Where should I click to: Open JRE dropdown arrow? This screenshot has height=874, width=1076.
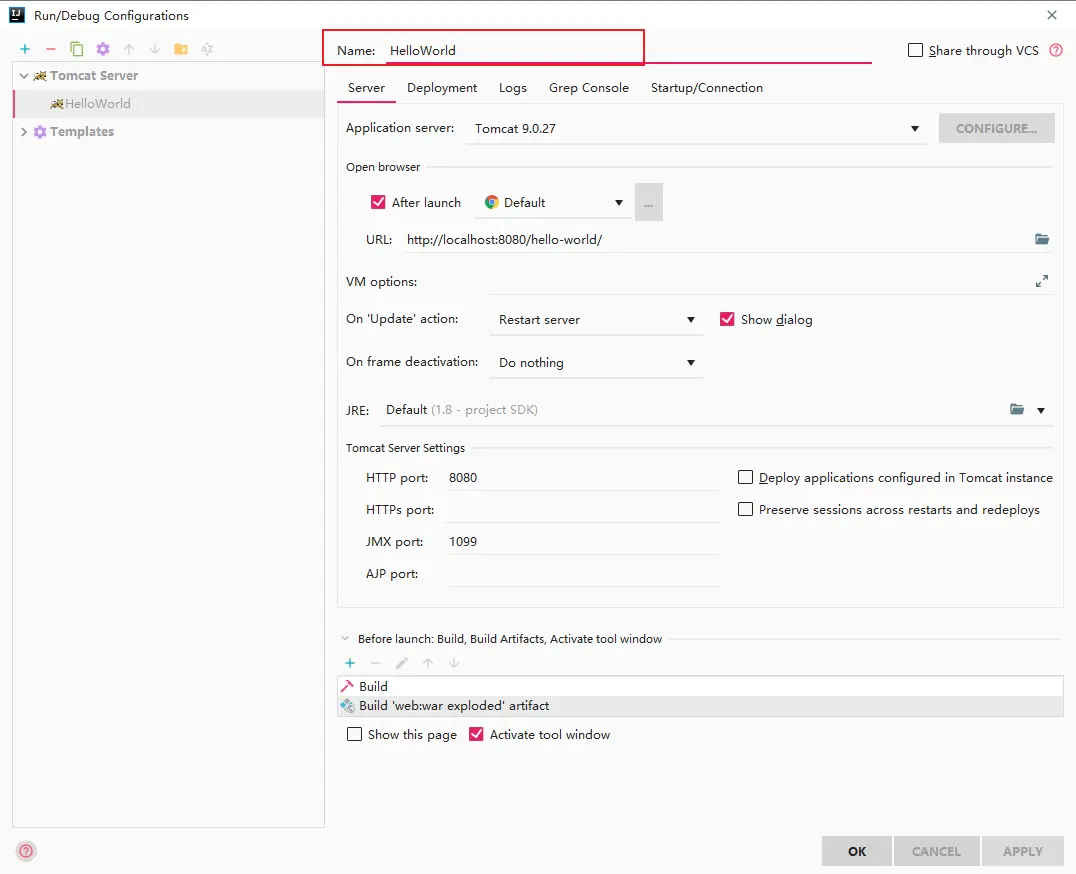click(x=1041, y=410)
